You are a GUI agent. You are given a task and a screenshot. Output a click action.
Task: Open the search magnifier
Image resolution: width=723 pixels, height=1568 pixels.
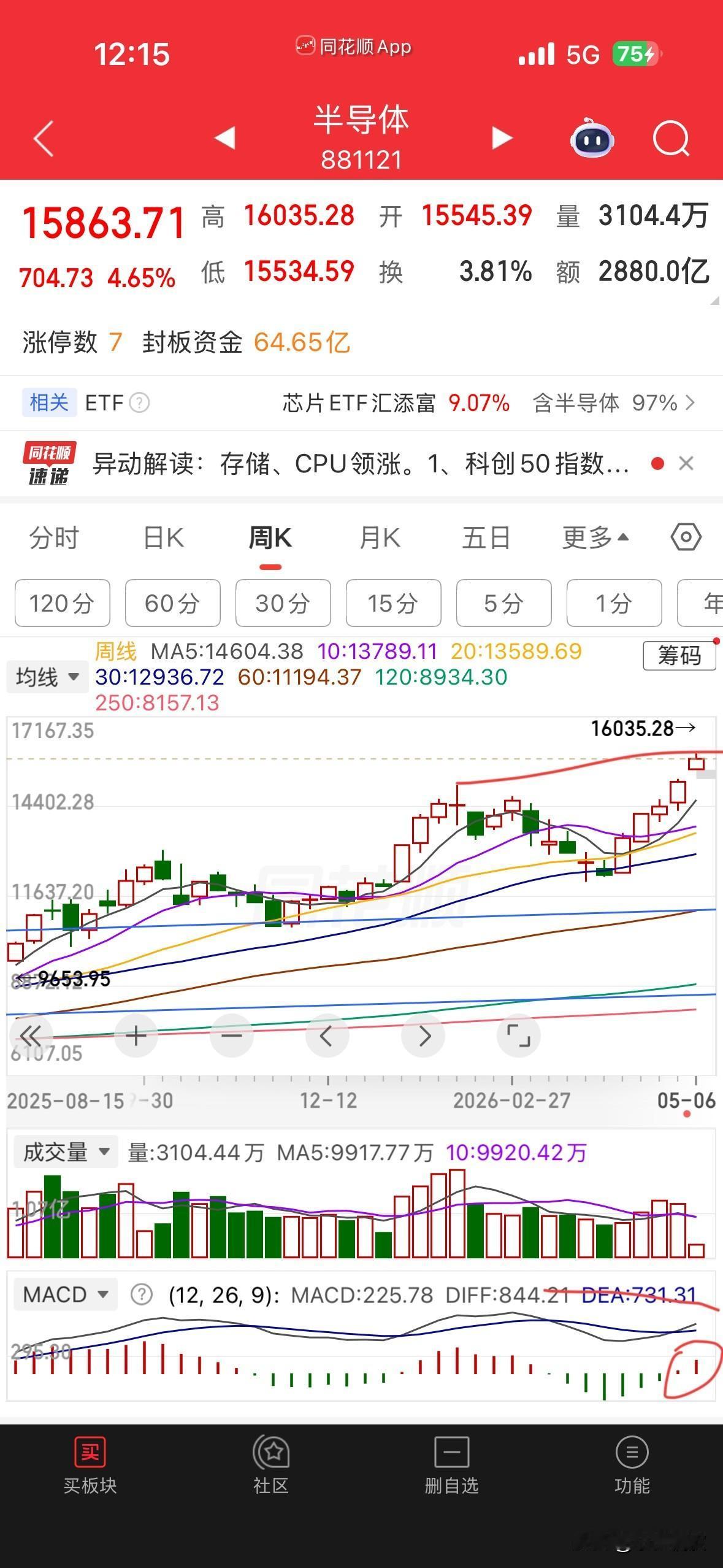point(671,139)
